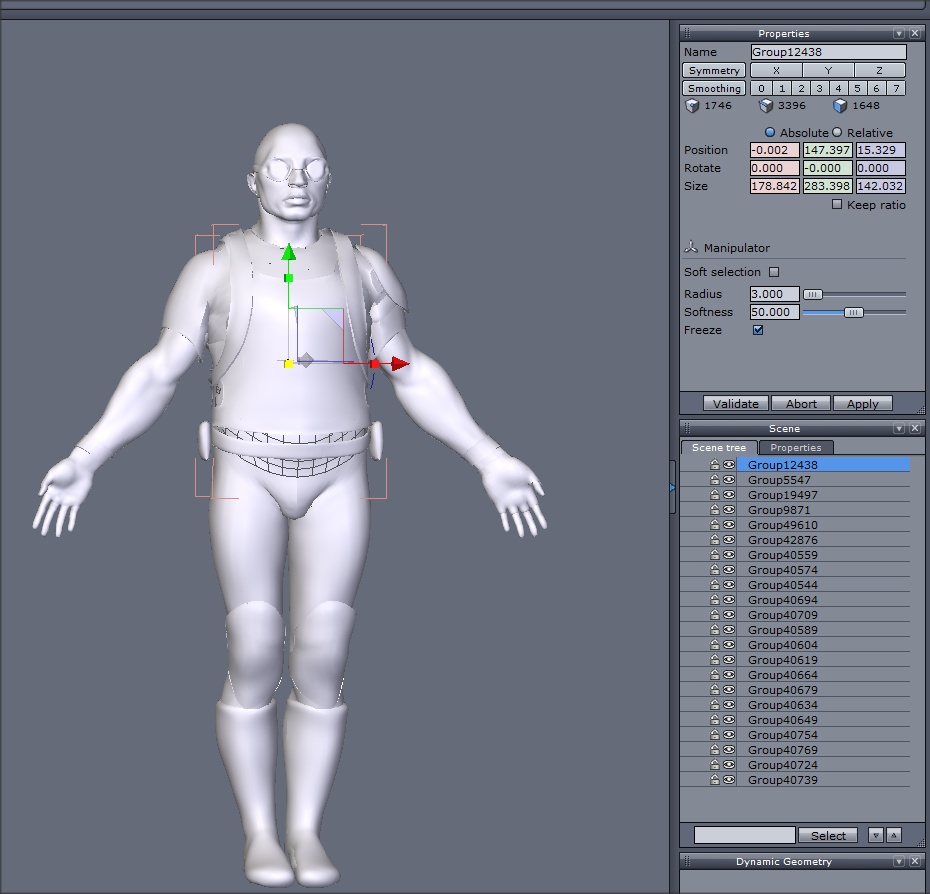Click the face count cube icon
930x894 pixels.
point(840,106)
